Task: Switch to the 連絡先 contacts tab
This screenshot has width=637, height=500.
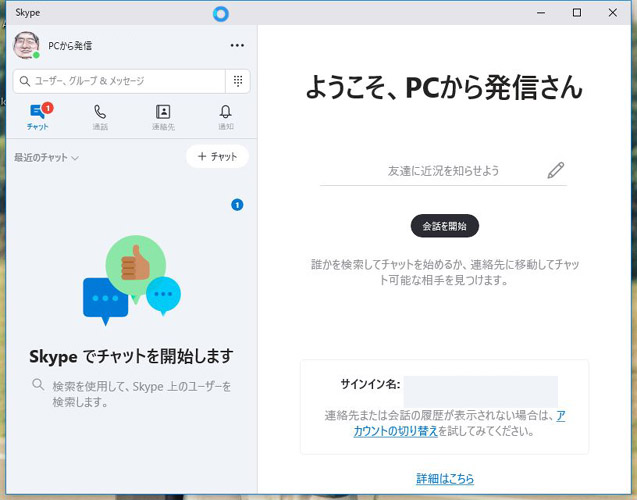Action: pos(163,117)
